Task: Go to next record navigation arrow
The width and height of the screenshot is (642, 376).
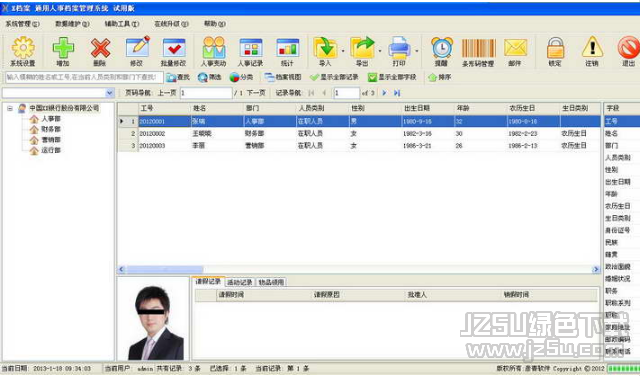Action: pos(384,93)
